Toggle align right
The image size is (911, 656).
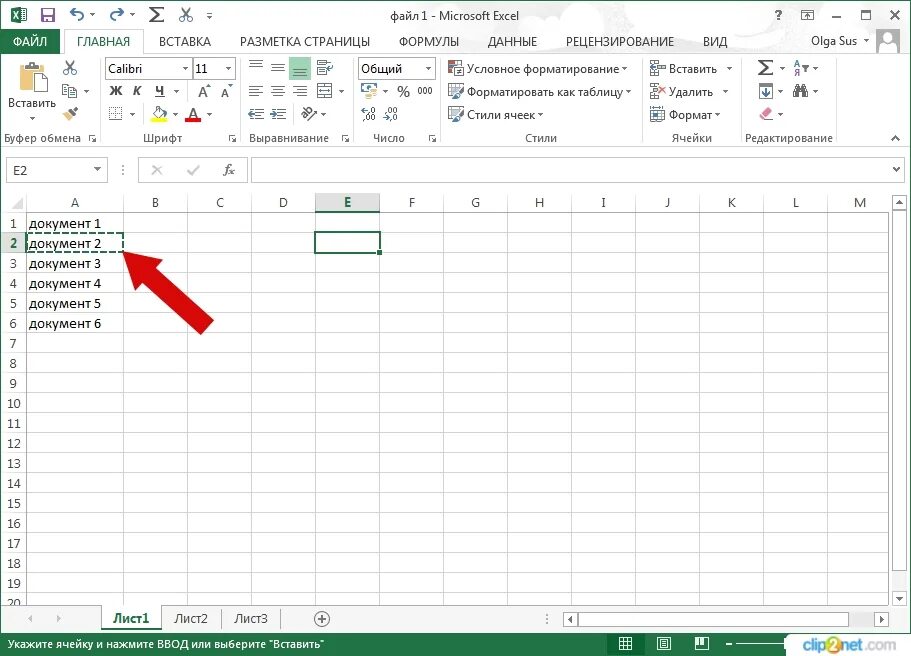pyautogui.click(x=300, y=91)
